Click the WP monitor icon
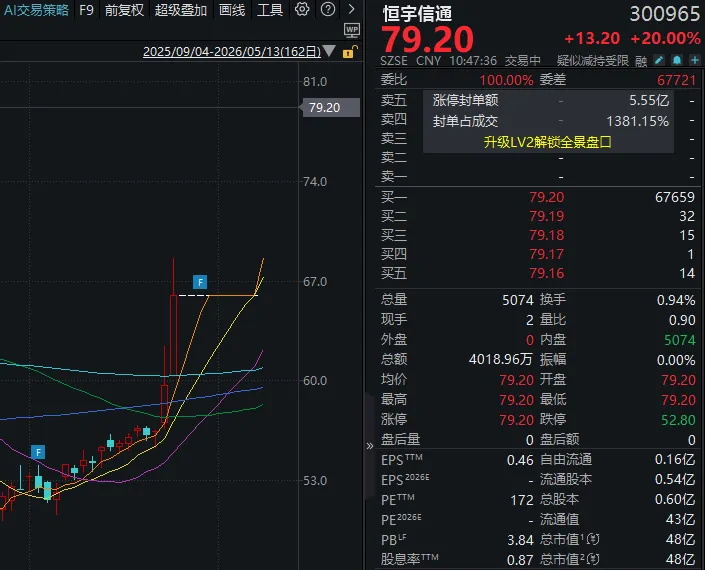The height and width of the screenshot is (570, 705). 352,31
